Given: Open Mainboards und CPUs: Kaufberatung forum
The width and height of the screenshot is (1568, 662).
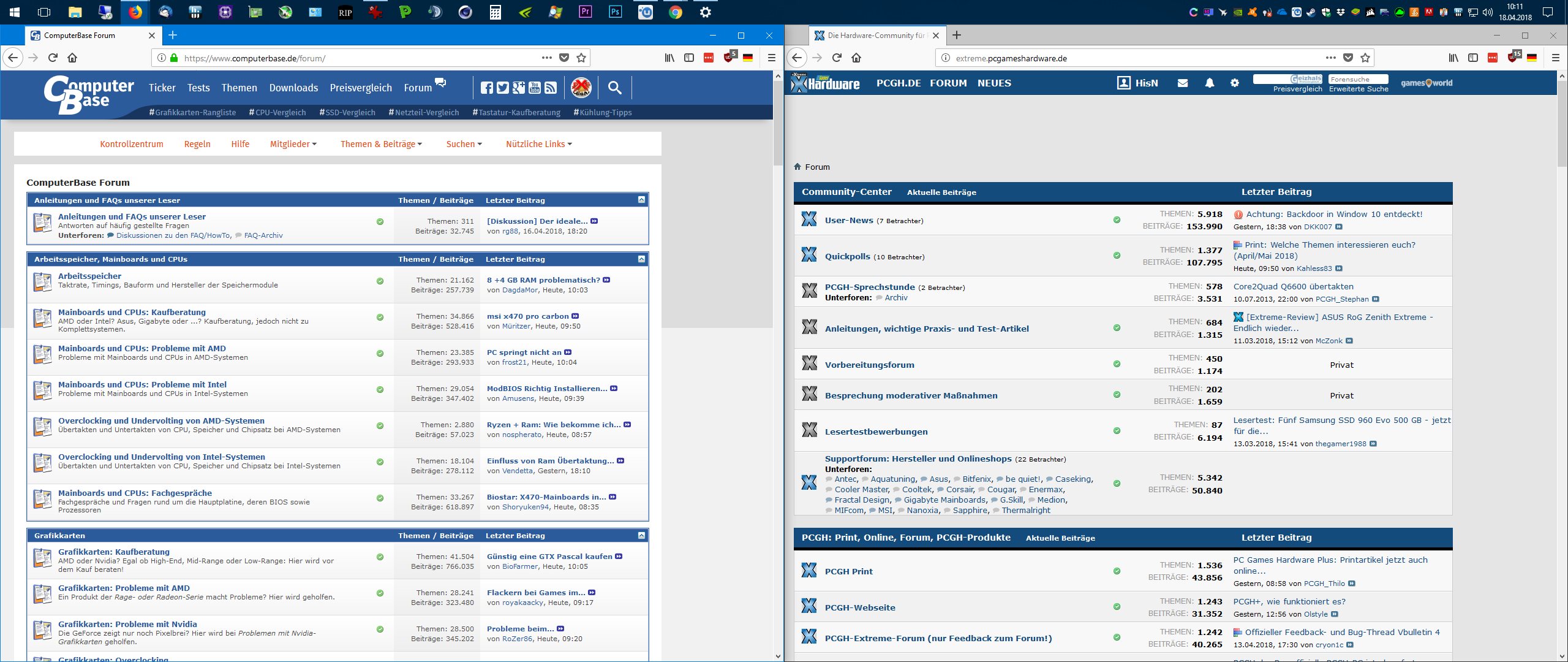Looking at the screenshot, I should (x=132, y=312).
